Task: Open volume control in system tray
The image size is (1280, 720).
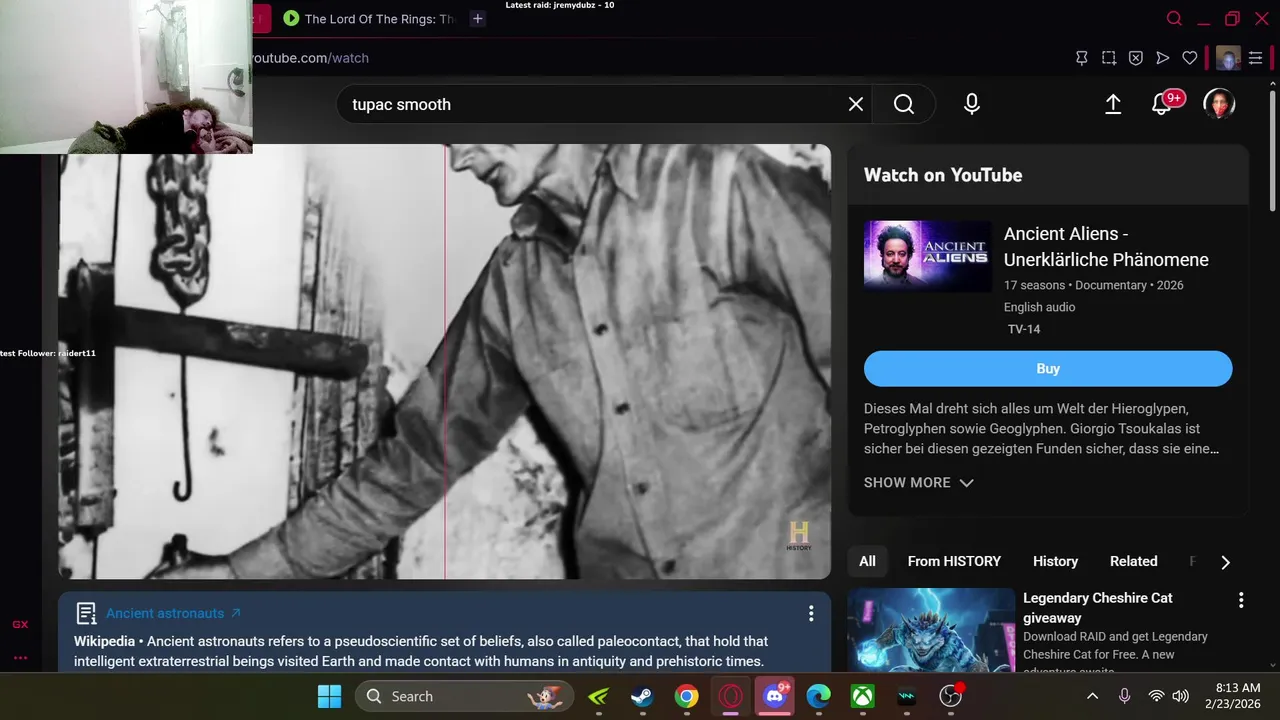Action: click(x=1181, y=696)
